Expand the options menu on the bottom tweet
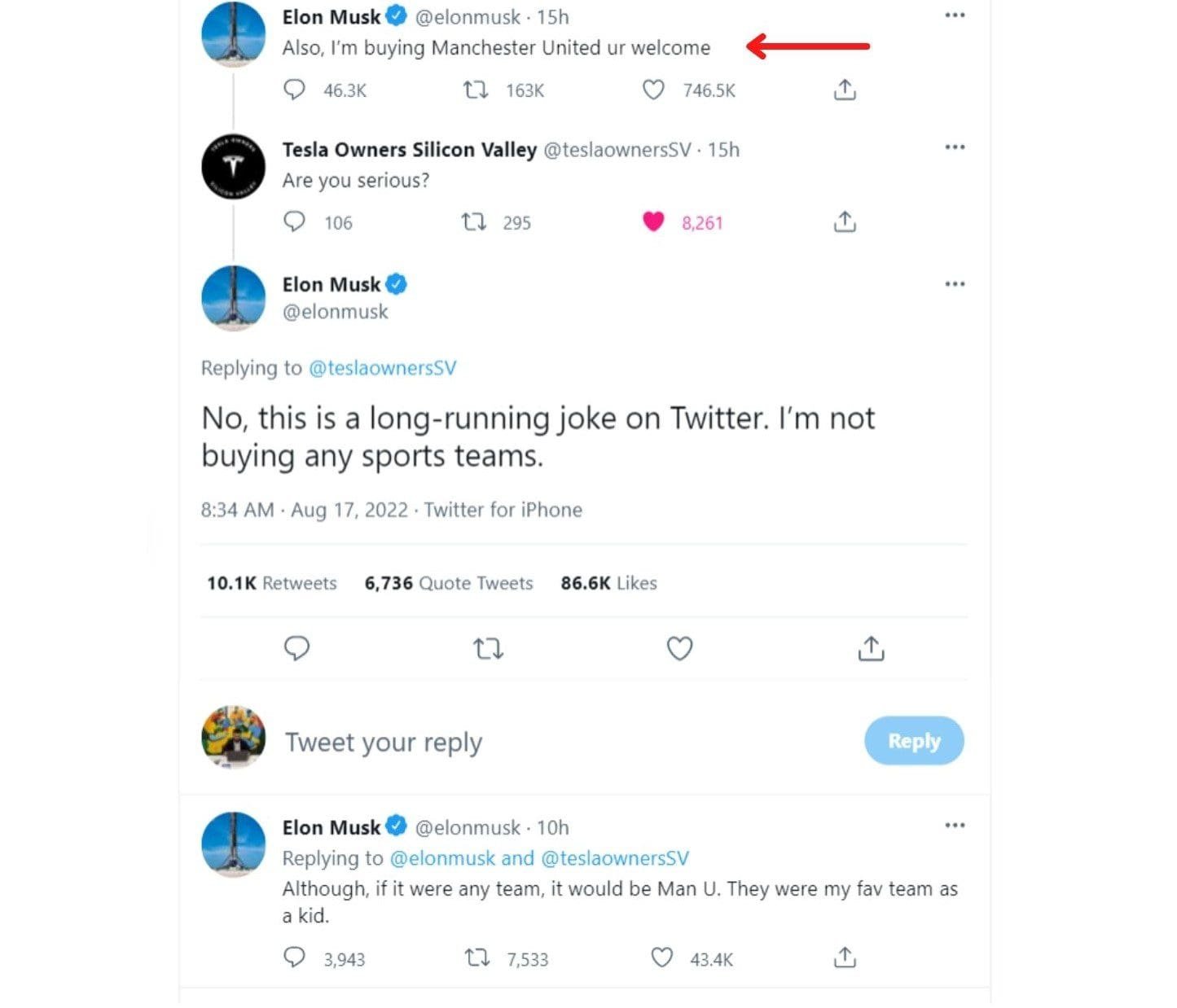Viewport: 1177px width, 1008px height. pos(955,826)
